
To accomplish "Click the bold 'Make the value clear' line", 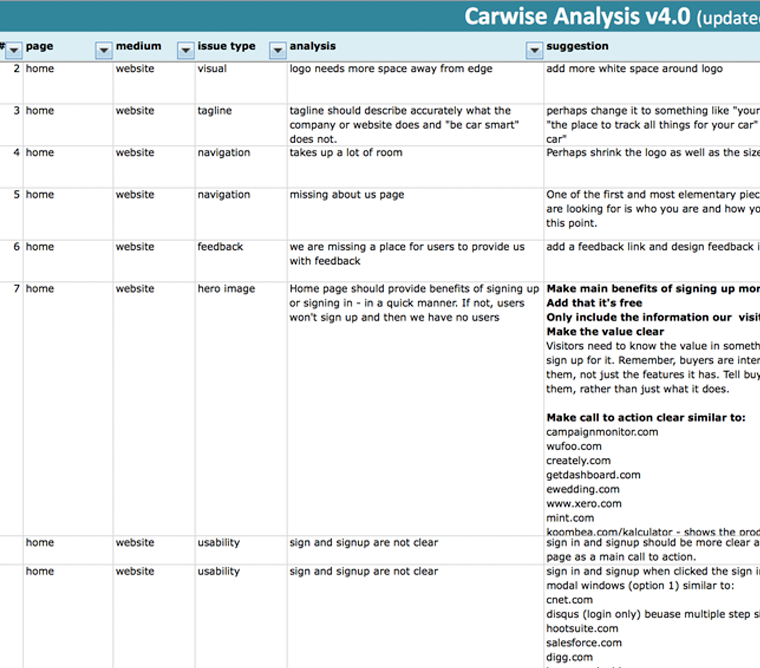I will click(605, 332).
